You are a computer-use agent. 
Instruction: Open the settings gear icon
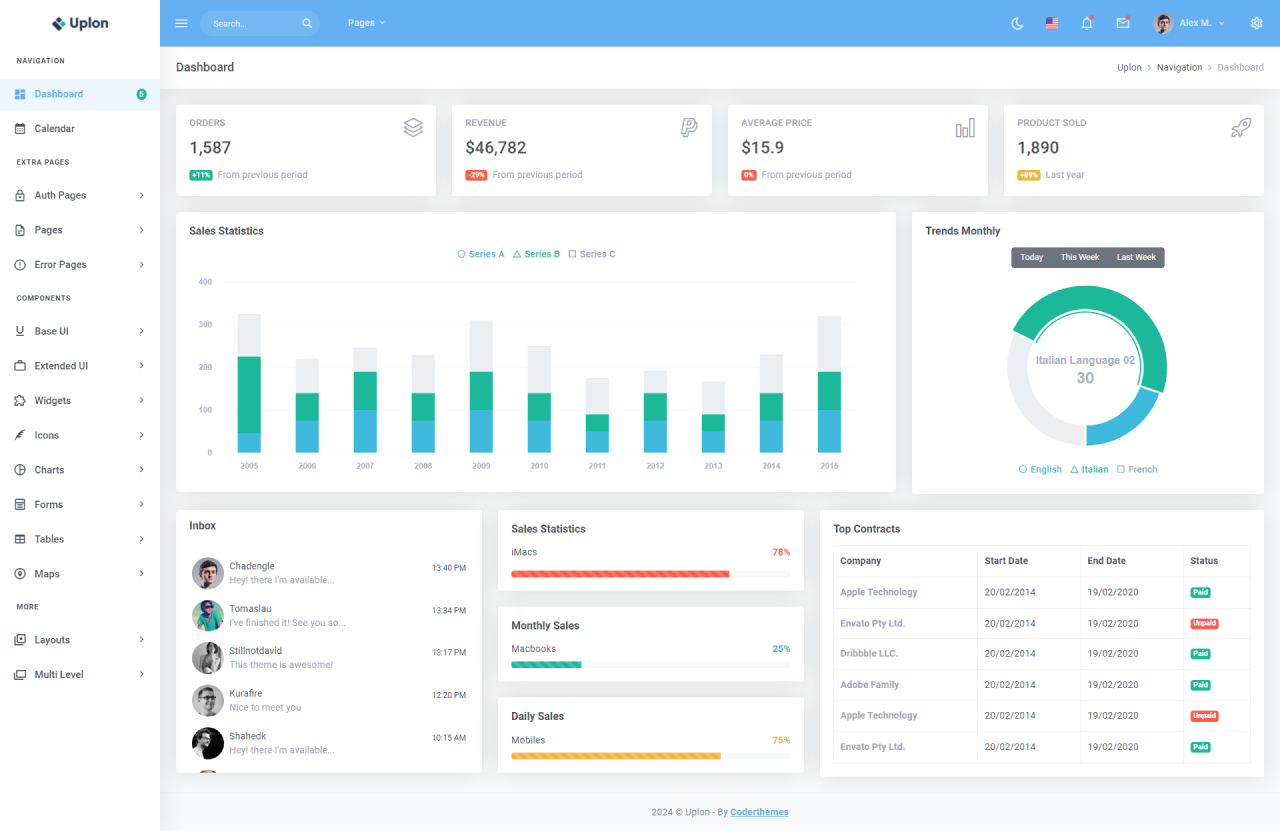[1257, 23]
